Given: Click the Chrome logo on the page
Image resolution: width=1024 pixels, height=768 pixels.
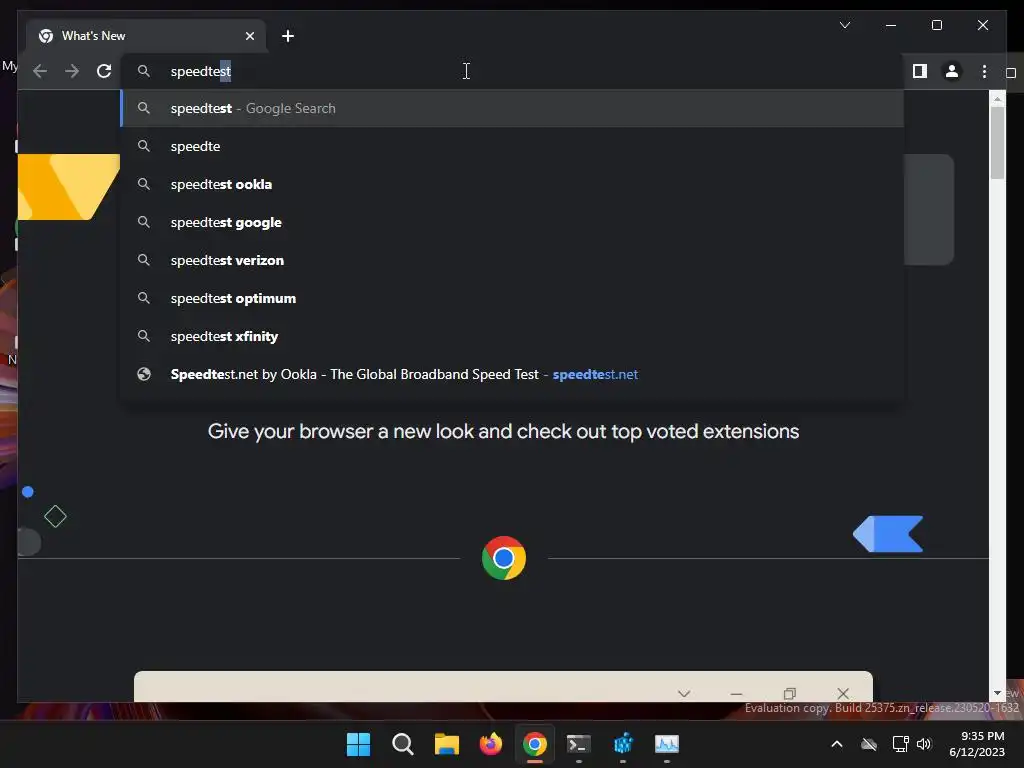Looking at the screenshot, I should click(x=504, y=558).
